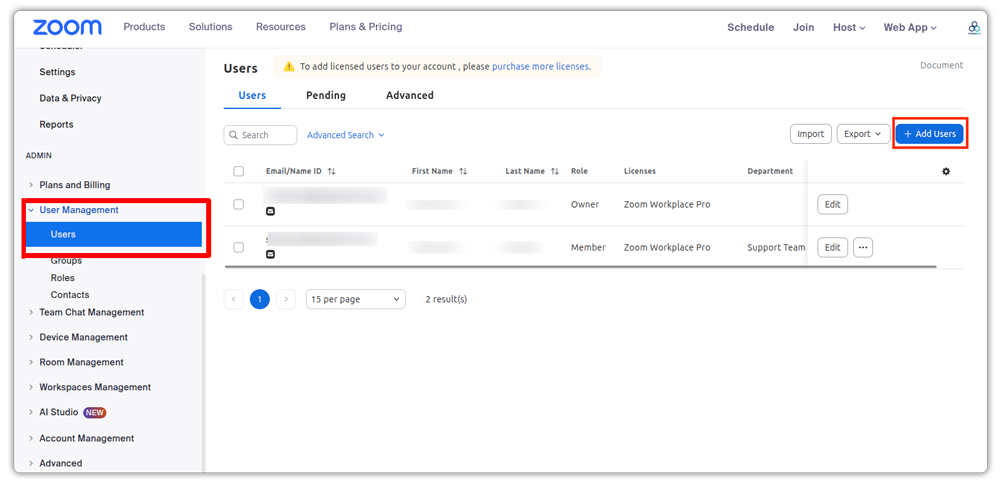The height and width of the screenshot is (483, 1000).
Task: Toggle the select all users checkbox
Action: point(238,171)
